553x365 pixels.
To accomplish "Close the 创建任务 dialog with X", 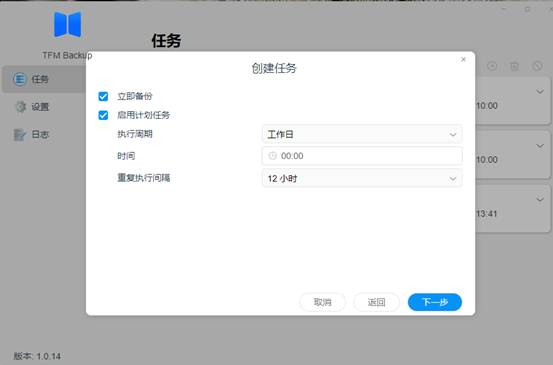I will [463, 59].
